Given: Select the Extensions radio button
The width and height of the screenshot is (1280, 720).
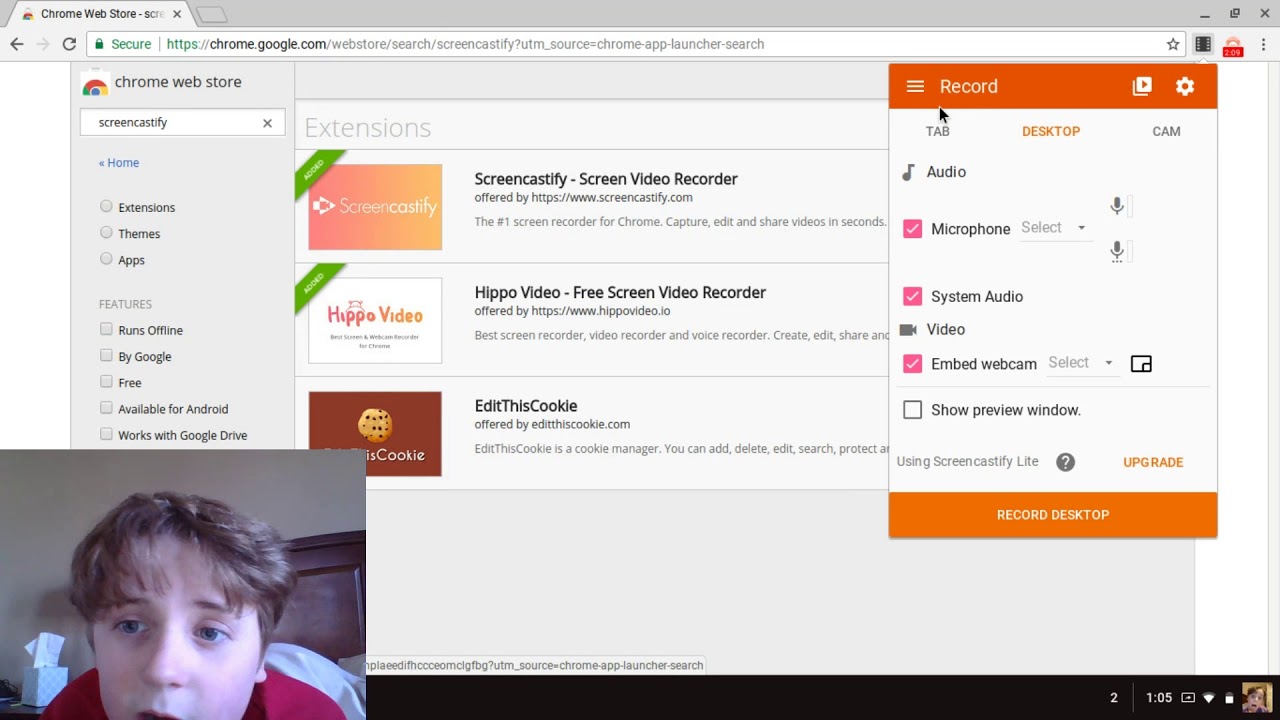Looking at the screenshot, I should [106, 207].
